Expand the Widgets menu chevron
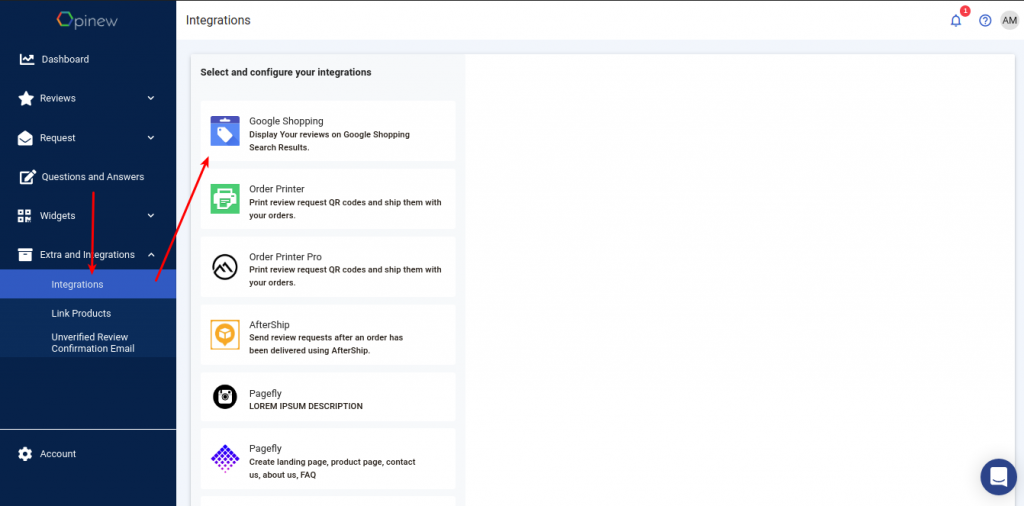Image resolution: width=1024 pixels, height=506 pixels. point(151,215)
